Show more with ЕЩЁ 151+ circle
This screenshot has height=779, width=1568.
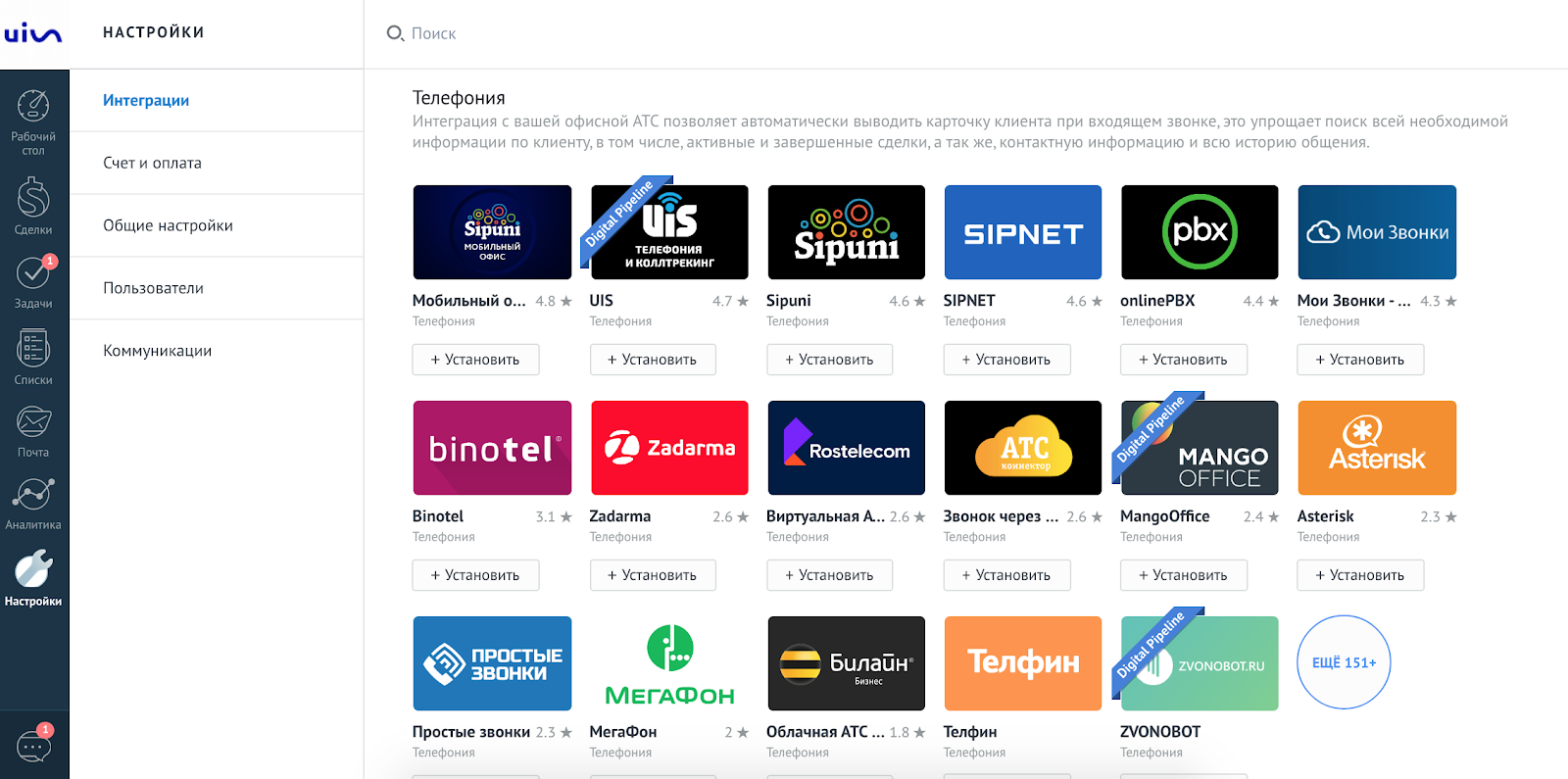[x=1344, y=662]
